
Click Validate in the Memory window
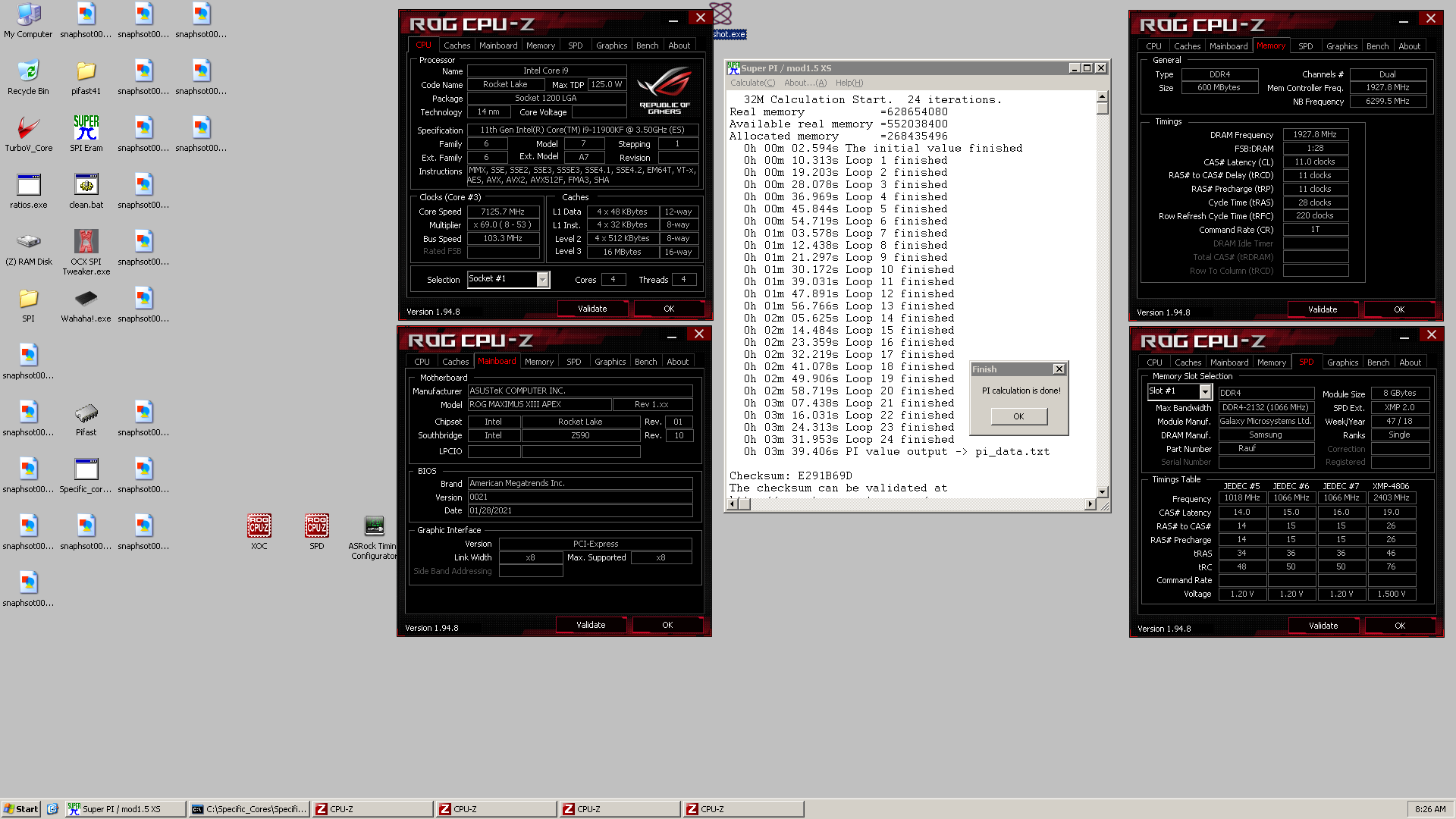click(x=1323, y=309)
